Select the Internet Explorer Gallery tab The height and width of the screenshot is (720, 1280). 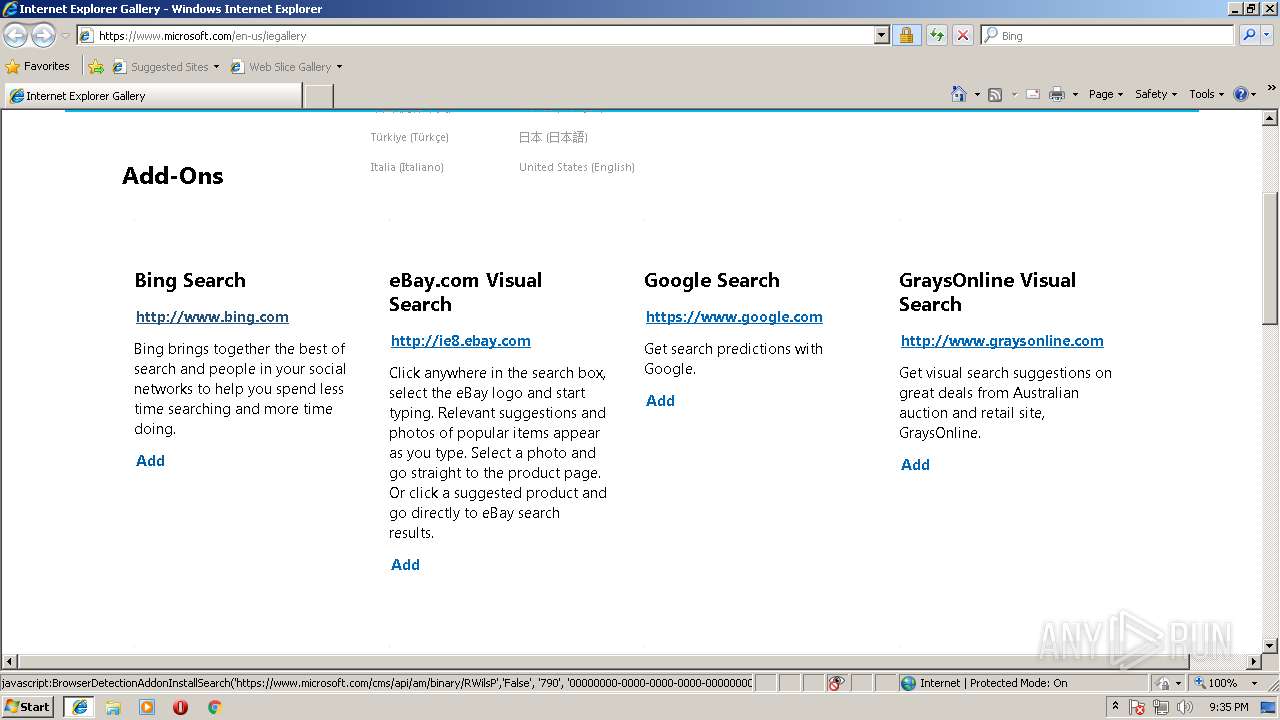click(x=153, y=96)
